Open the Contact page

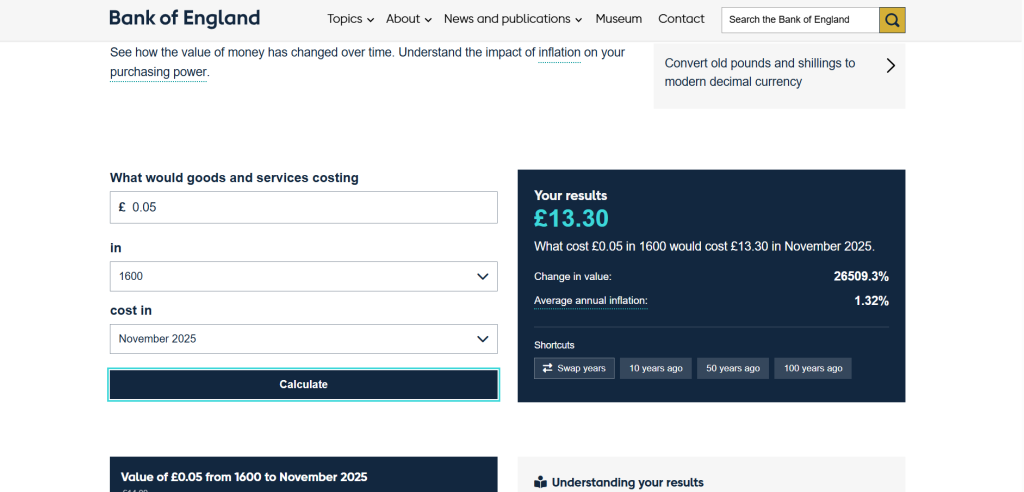681,19
